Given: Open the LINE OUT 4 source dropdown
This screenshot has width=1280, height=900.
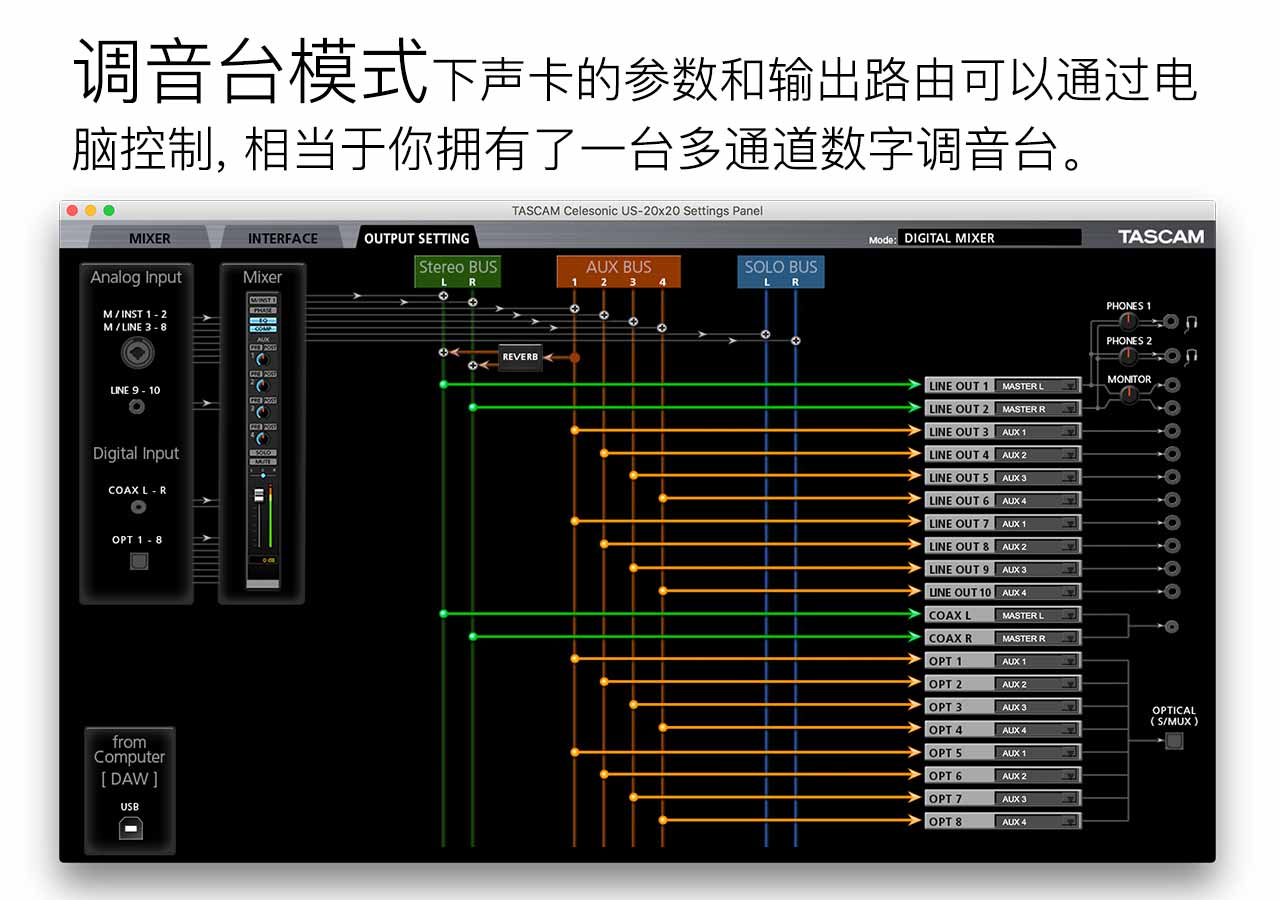Looking at the screenshot, I should [x=1038, y=455].
